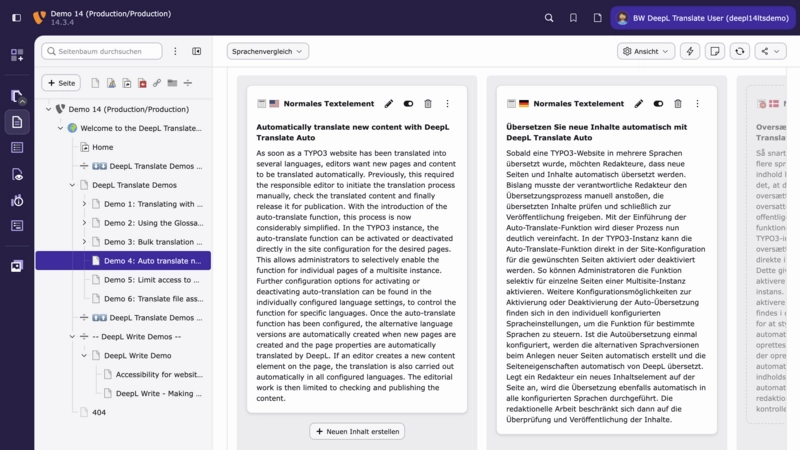Select Accessibility for websit page

(159, 374)
